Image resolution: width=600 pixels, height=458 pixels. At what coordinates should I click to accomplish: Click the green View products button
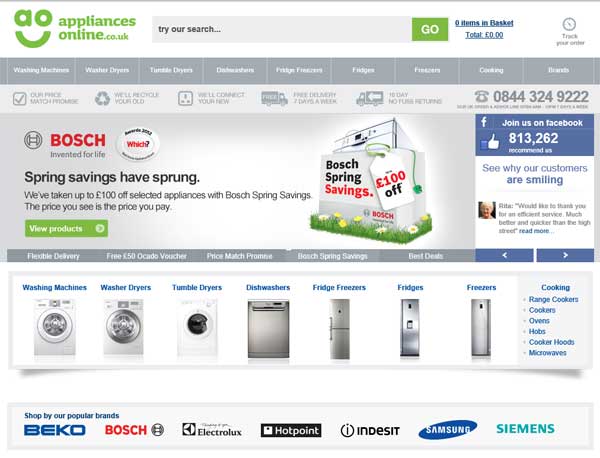[66, 228]
